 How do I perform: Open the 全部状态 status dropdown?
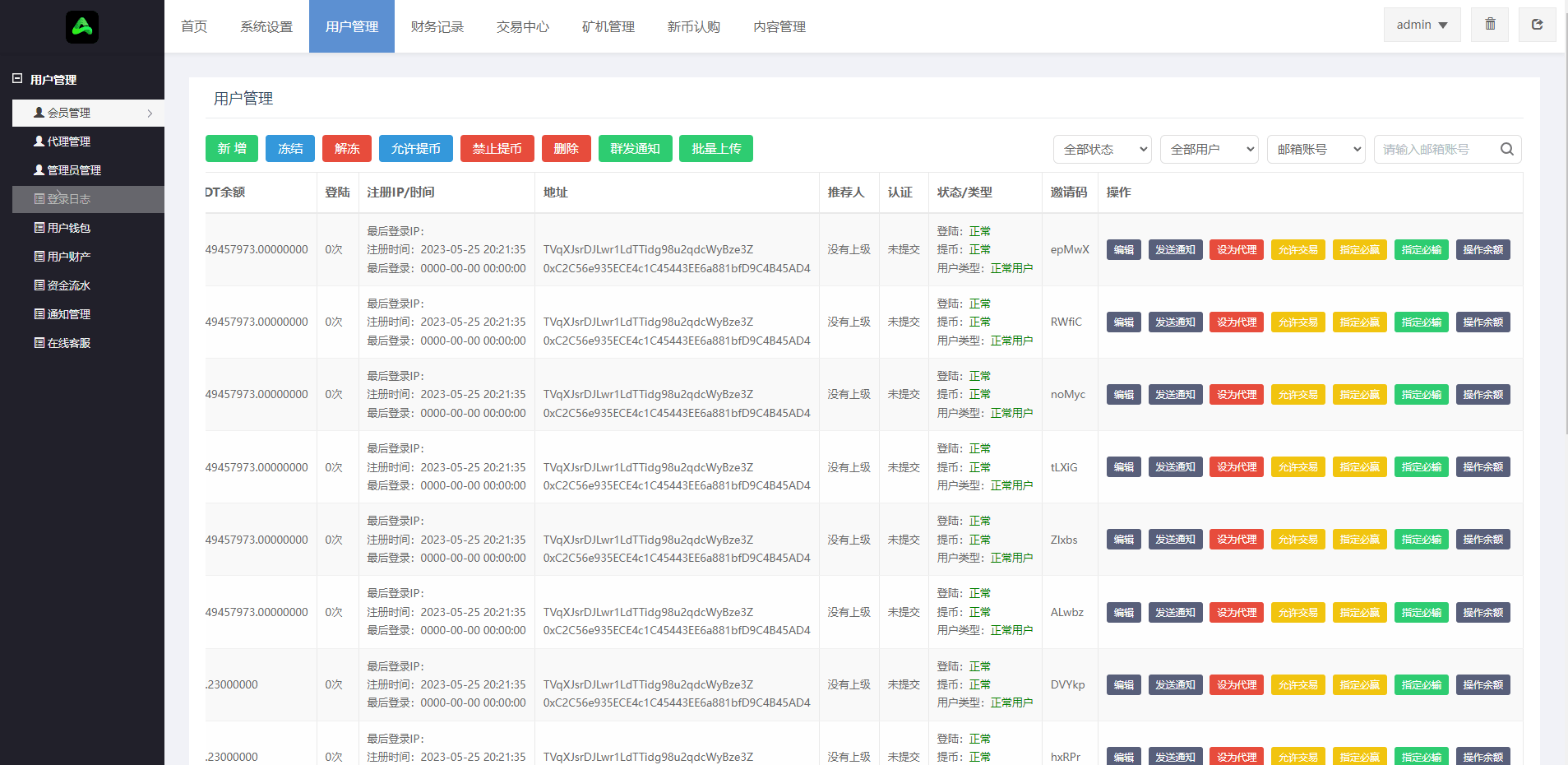click(1102, 149)
